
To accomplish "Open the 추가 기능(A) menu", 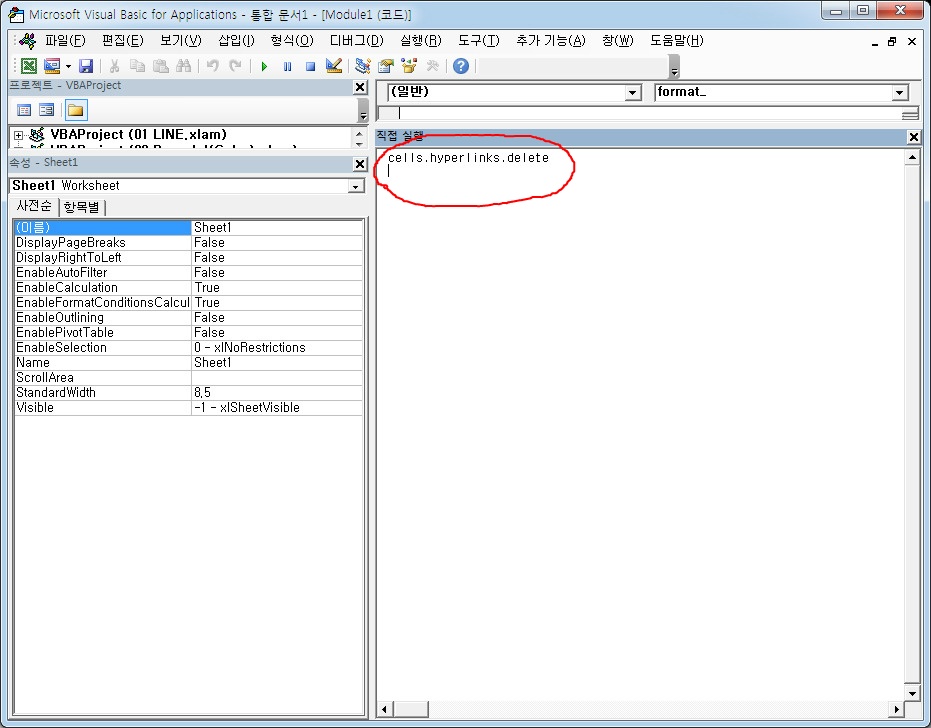I will pyautogui.click(x=551, y=40).
